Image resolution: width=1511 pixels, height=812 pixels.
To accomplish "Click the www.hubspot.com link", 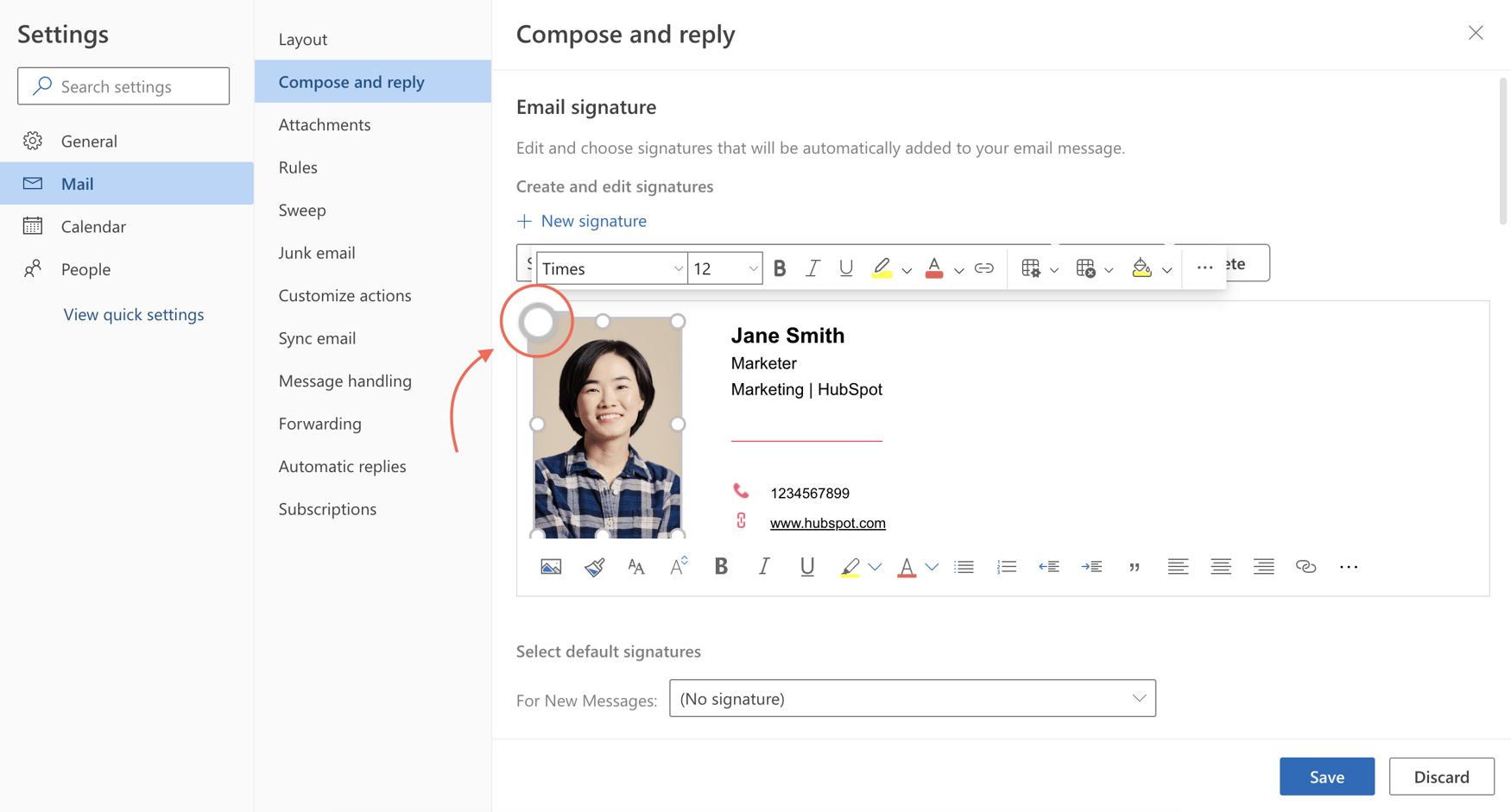I will tap(827, 523).
